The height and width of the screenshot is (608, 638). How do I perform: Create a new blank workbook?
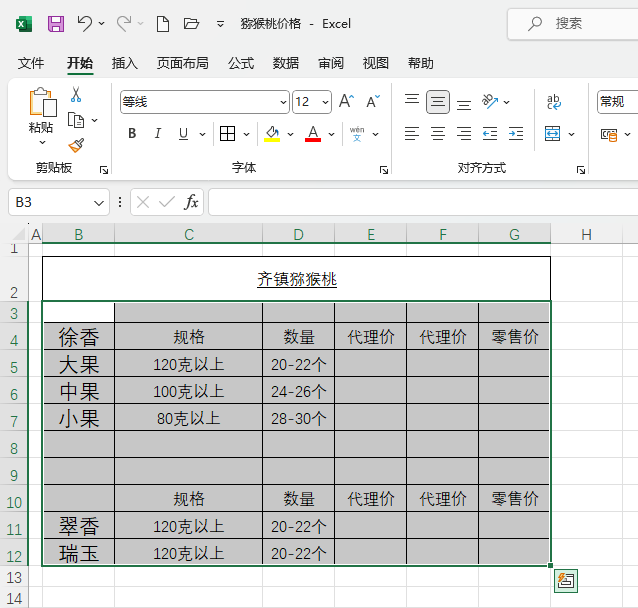click(163, 24)
